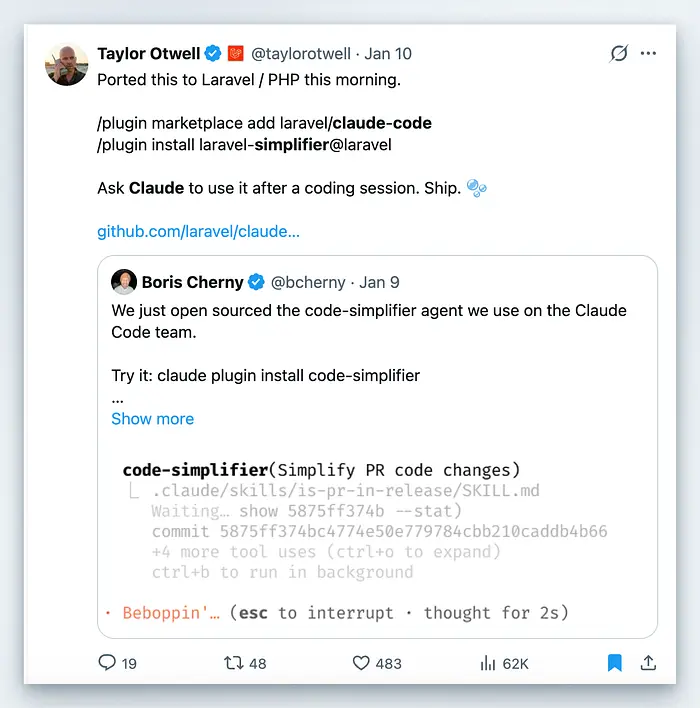This screenshot has width=700, height=708.
Task: Open the @taylorotwell handle link
Action: click(305, 54)
